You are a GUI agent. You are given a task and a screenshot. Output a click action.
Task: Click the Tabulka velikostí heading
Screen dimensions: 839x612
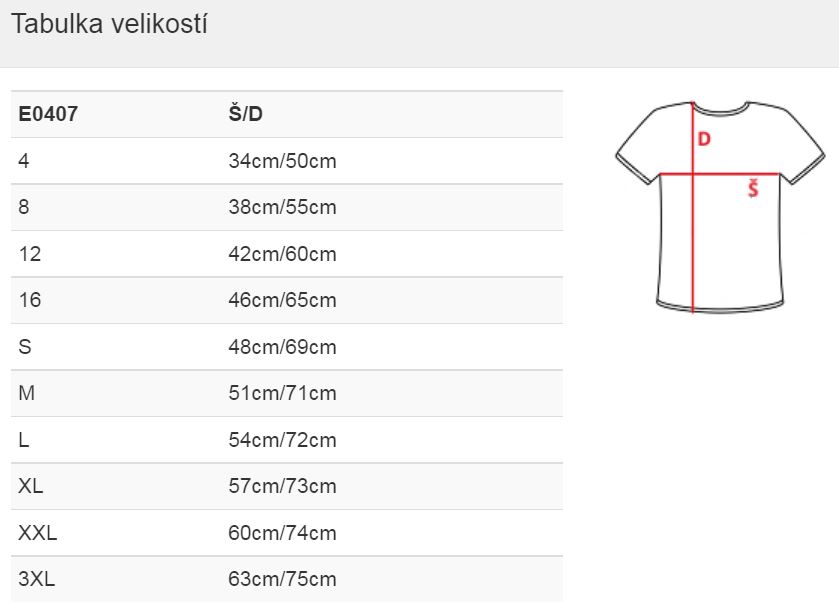109,24
